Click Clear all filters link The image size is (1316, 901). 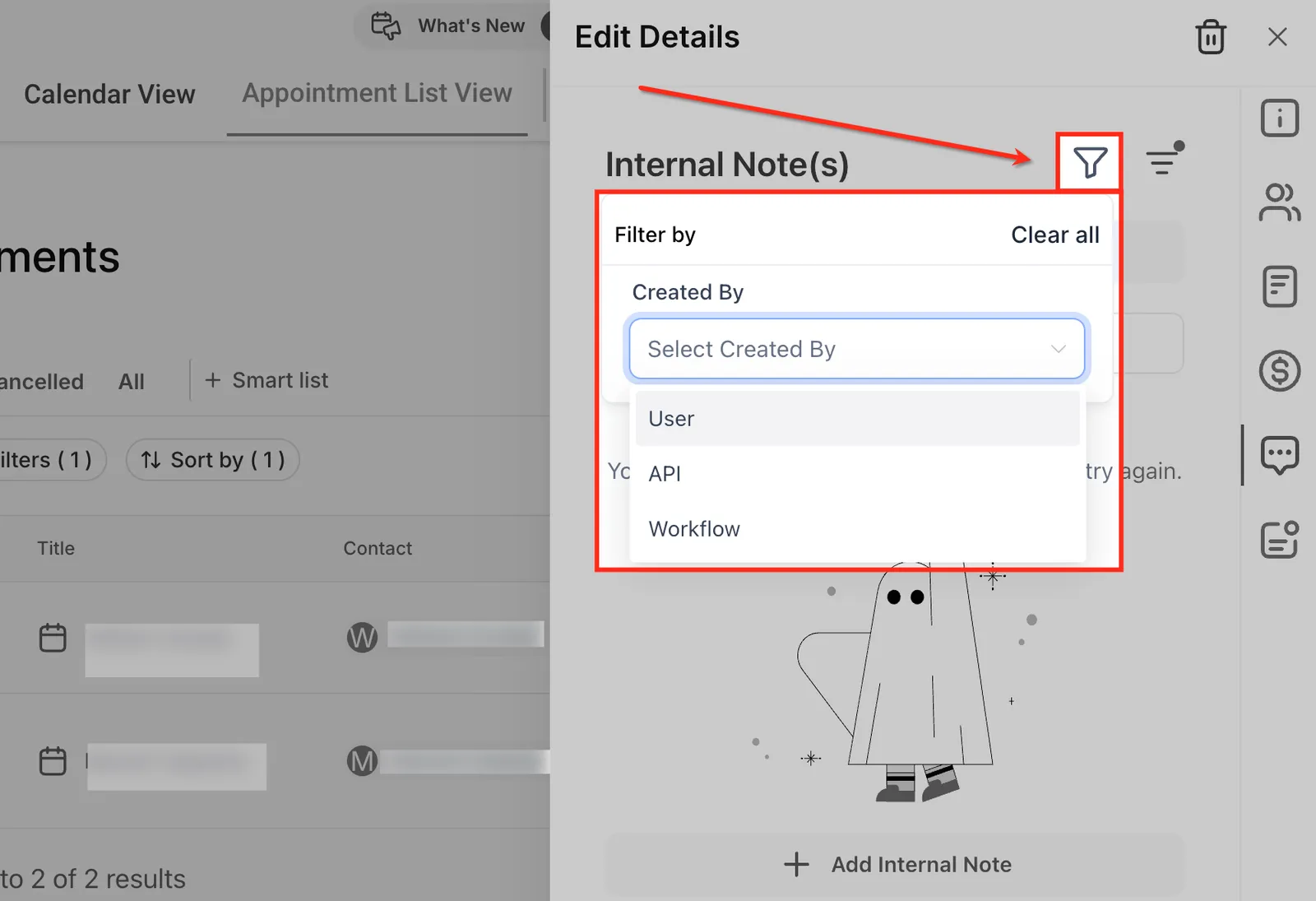click(x=1054, y=235)
